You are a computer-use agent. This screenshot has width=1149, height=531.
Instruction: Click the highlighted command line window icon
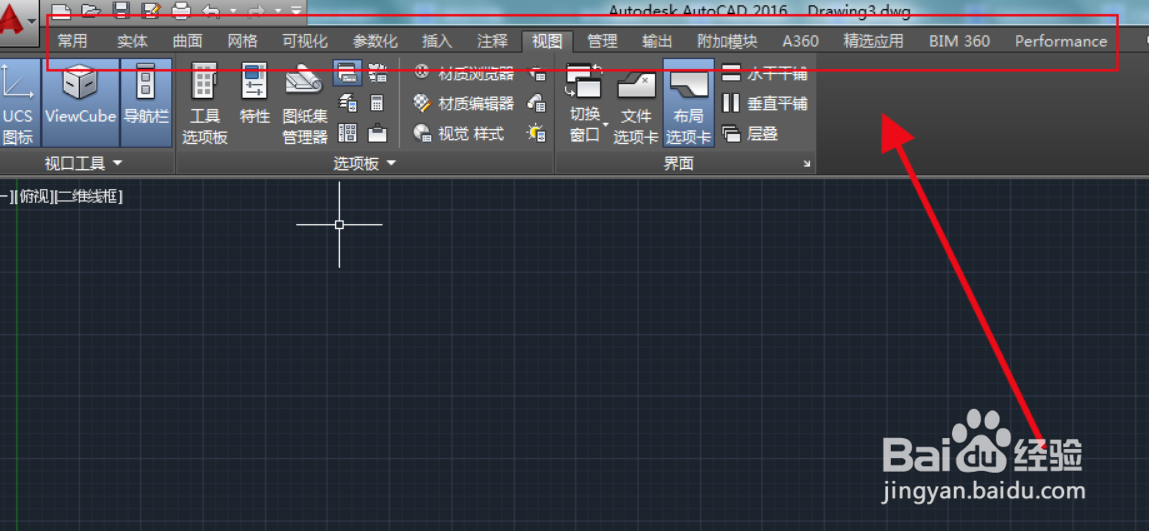click(x=347, y=73)
